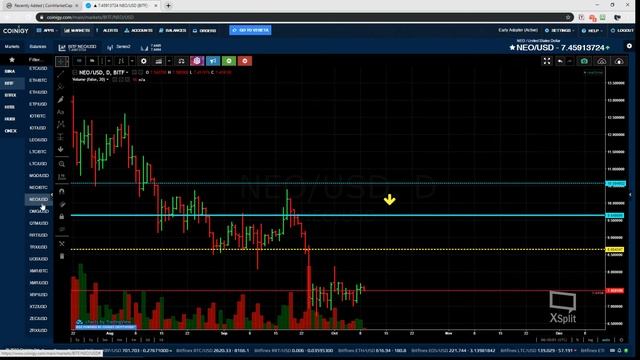Switch to the Markets sidebar tab
This screenshot has width=640, height=360.
point(12,47)
